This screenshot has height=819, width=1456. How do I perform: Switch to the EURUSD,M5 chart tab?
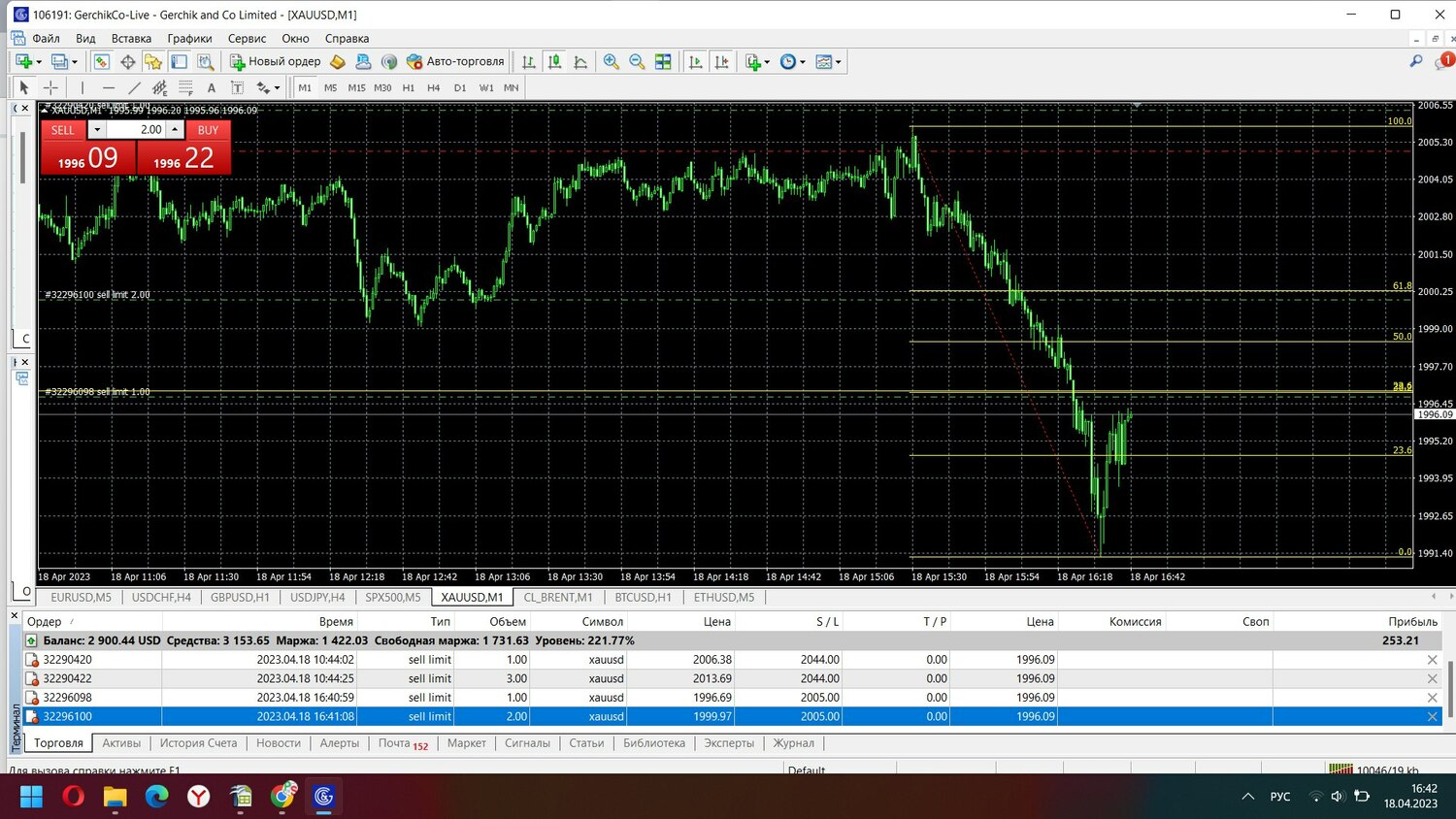click(81, 598)
